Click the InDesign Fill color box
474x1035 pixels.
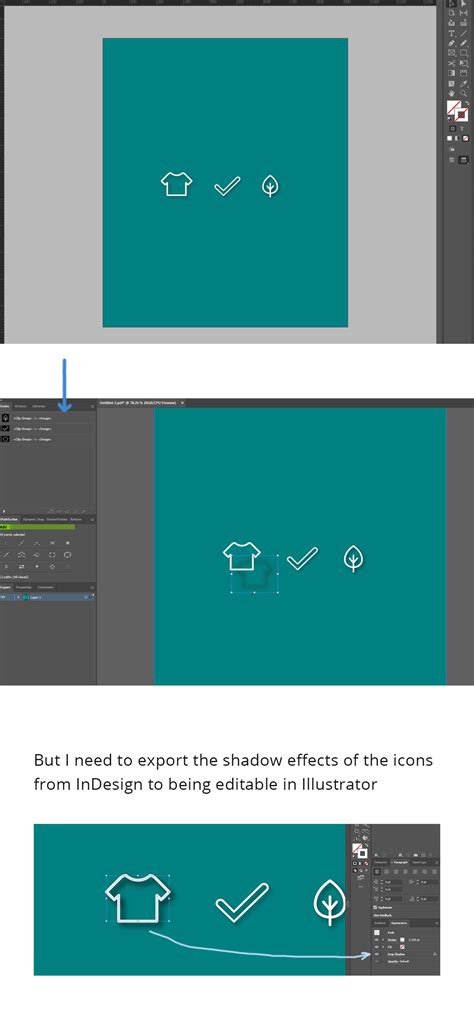452,107
